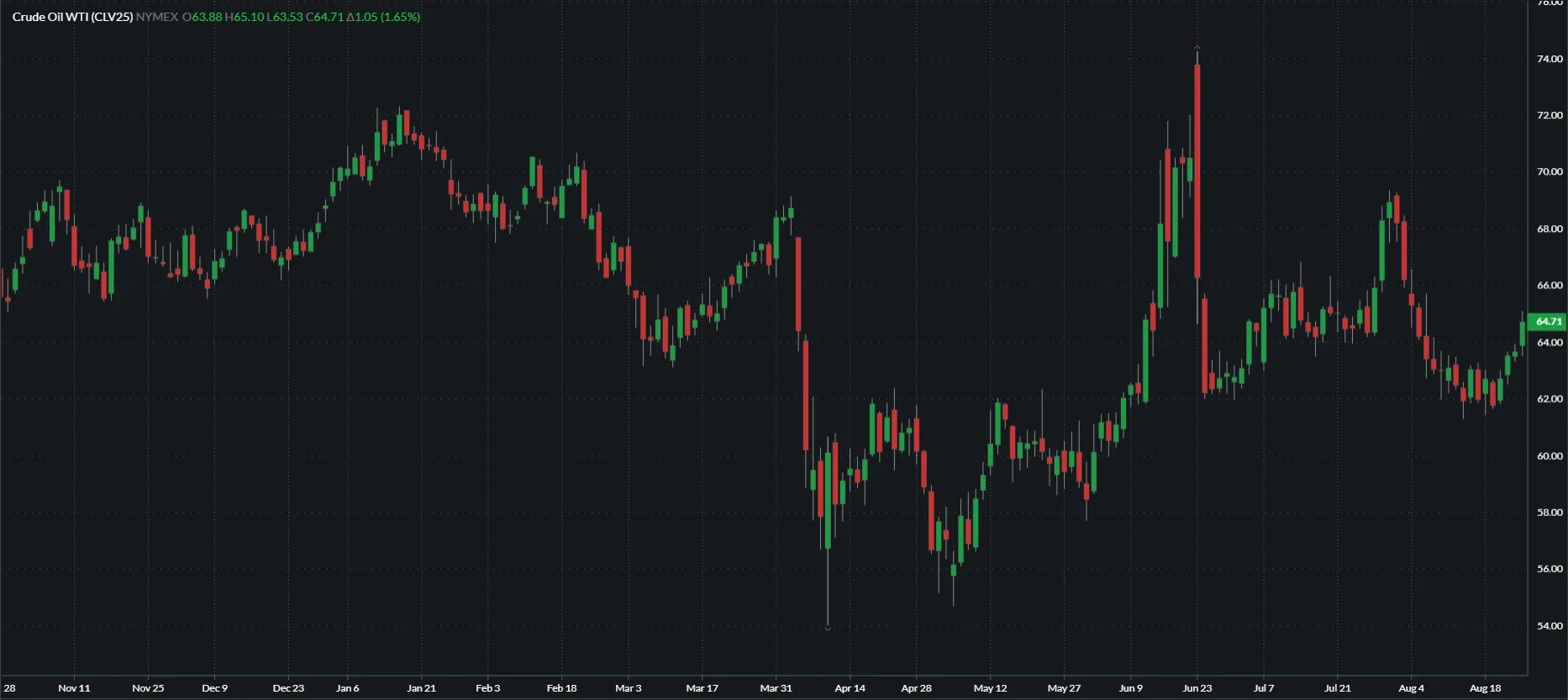Click the 60.00 price axis label
Image resolution: width=1568 pixels, height=700 pixels.
click(x=1550, y=456)
